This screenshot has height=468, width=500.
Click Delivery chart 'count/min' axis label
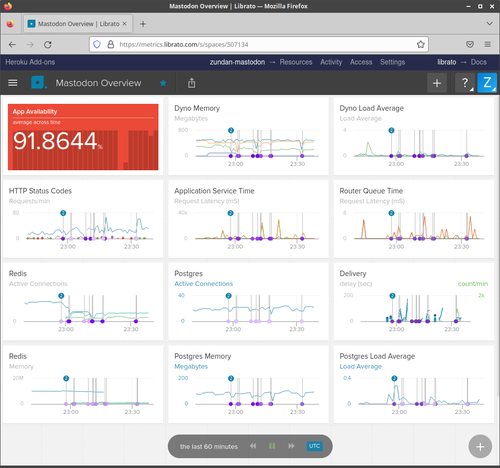pyautogui.click(x=473, y=284)
